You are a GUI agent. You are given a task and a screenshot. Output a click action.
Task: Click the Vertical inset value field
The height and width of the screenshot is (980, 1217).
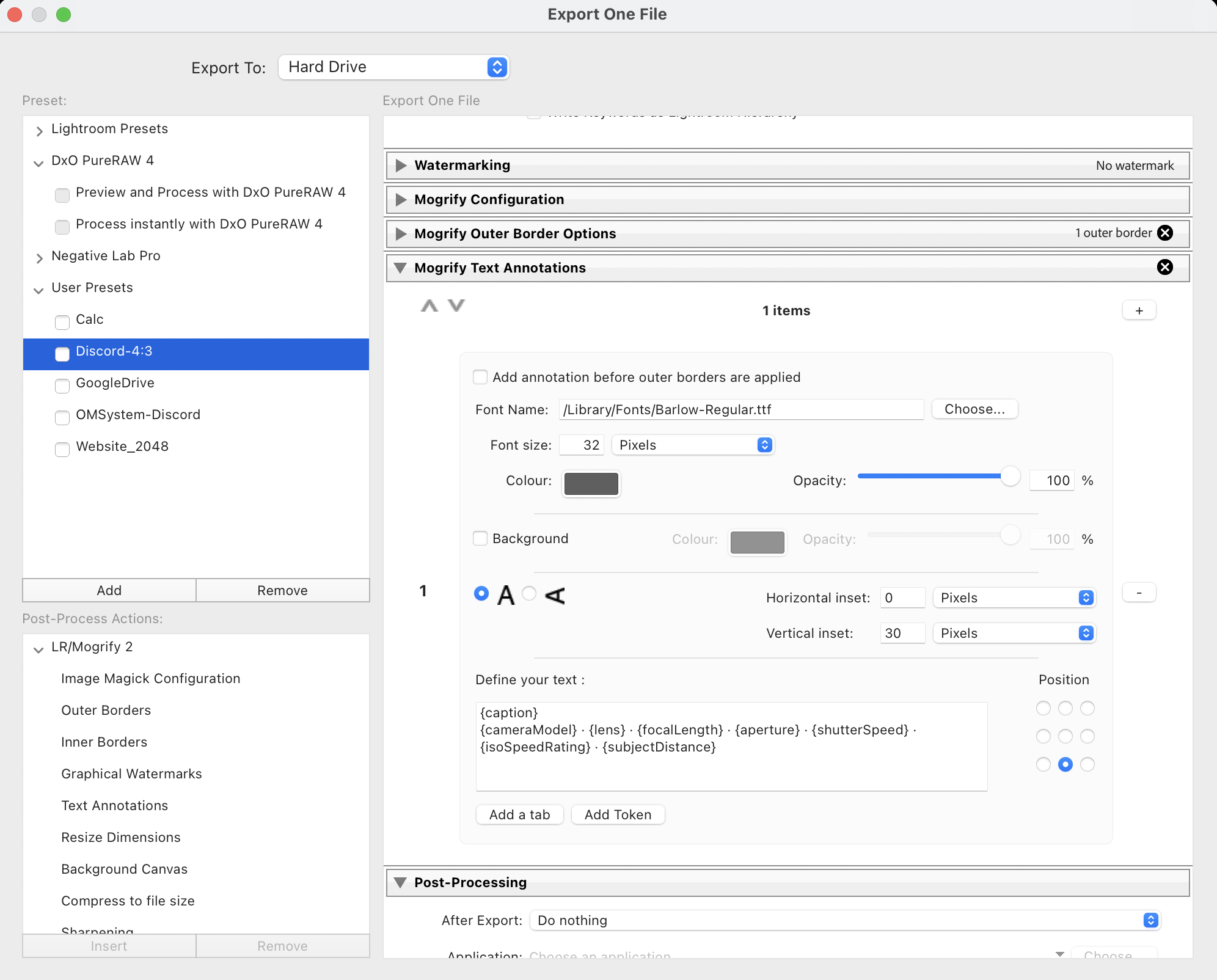coord(902,633)
